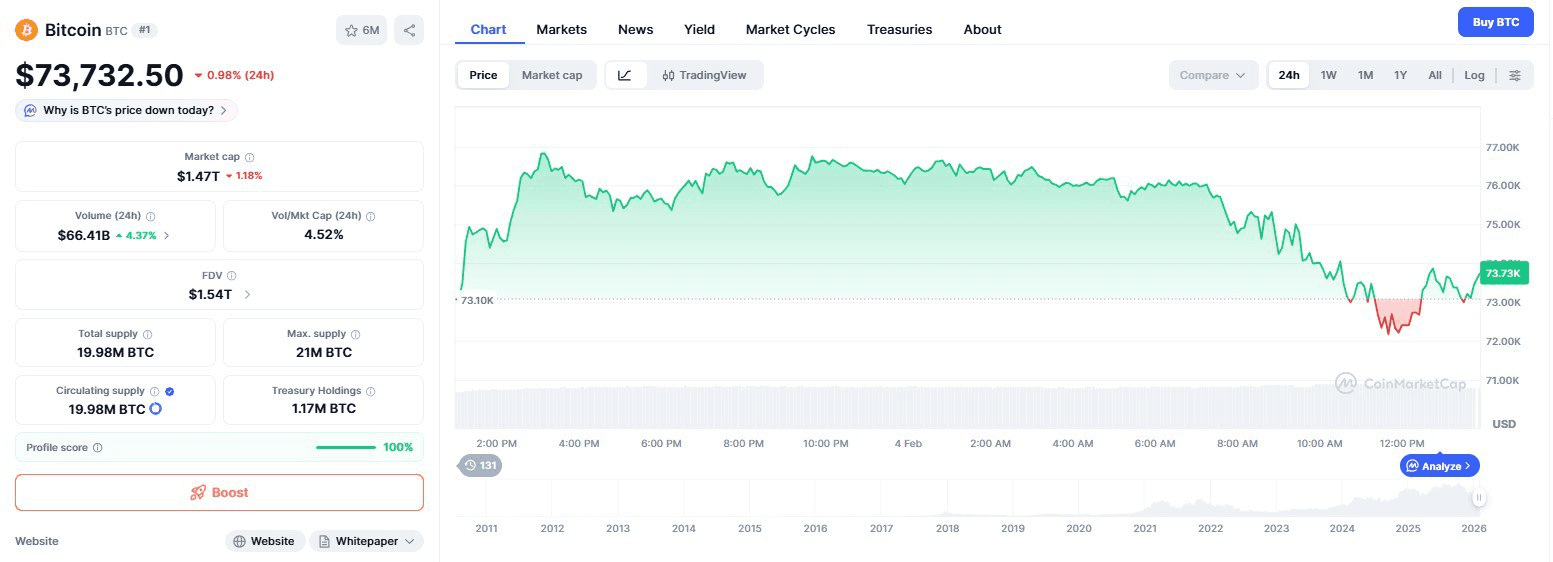
Task: Open the Compare dropdown
Action: tap(1213, 75)
